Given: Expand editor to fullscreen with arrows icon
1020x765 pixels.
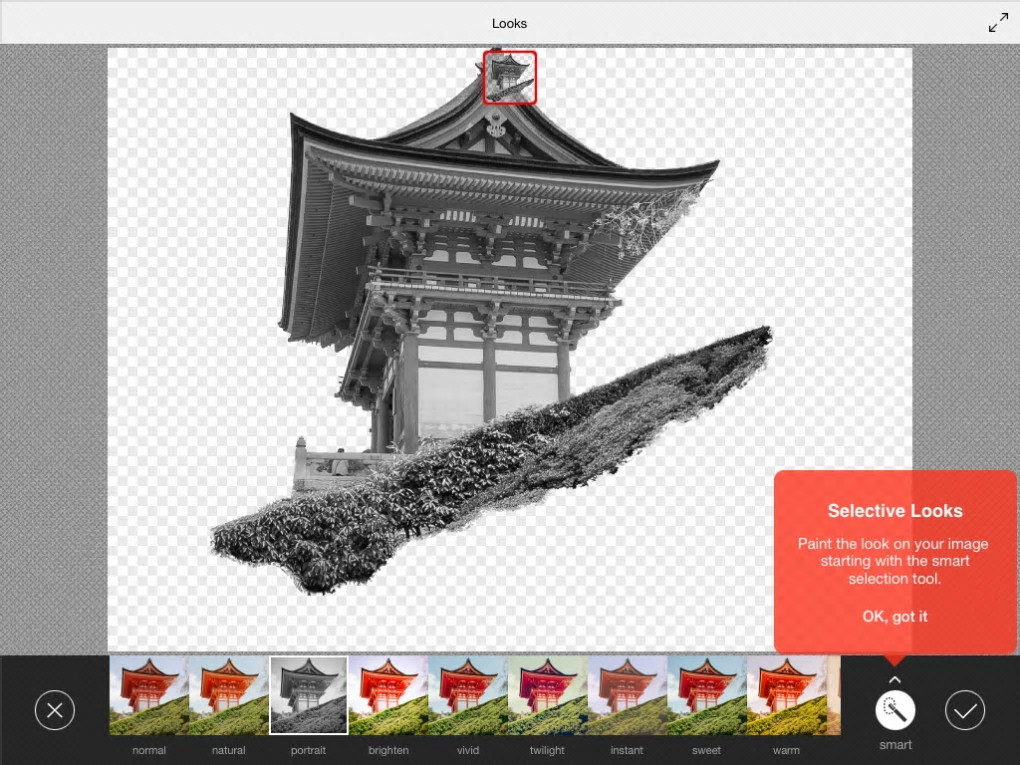Looking at the screenshot, I should (x=998, y=23).
